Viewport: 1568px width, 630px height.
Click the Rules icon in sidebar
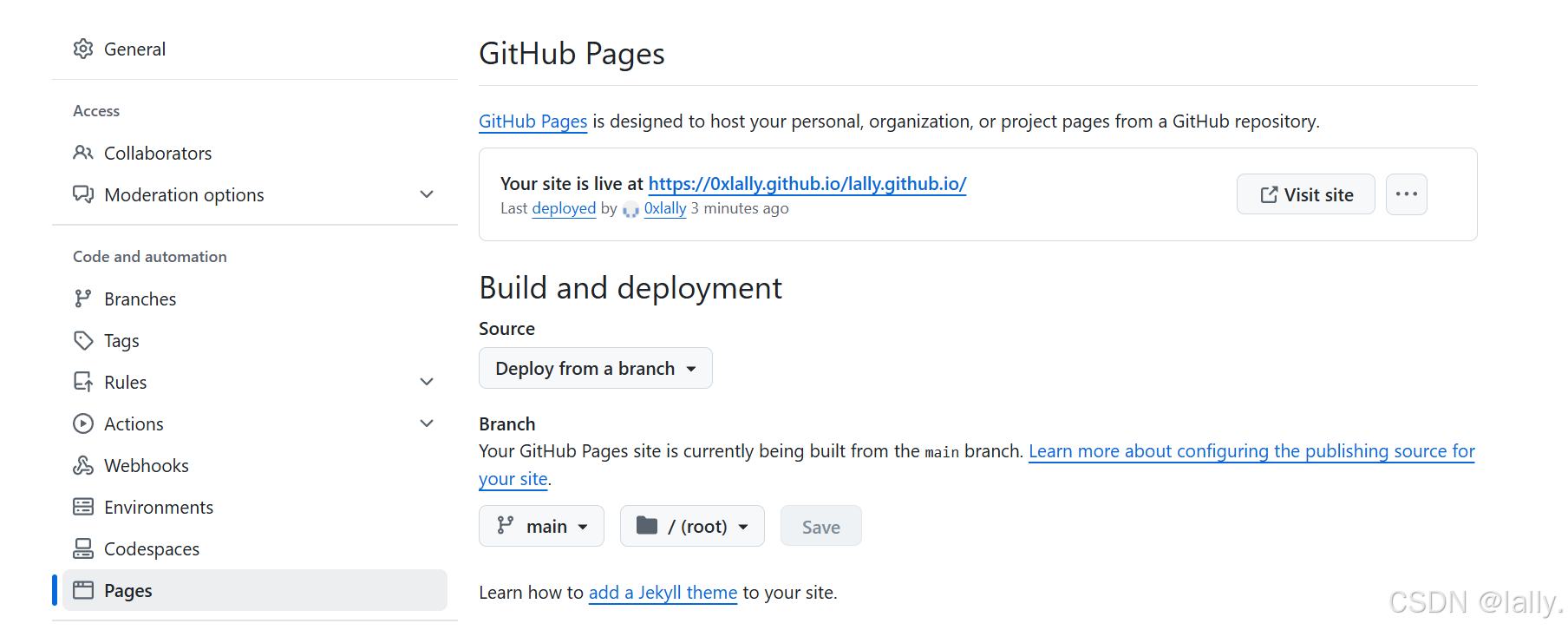pyautogui.click(x=83, y=382)
